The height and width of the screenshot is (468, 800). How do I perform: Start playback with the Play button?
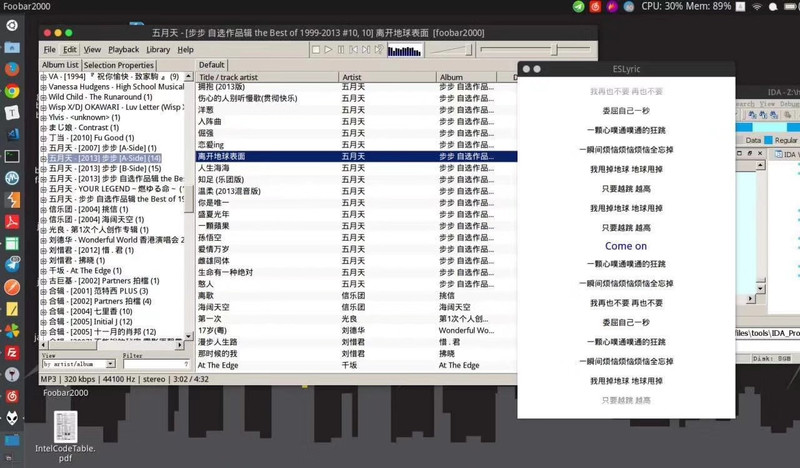click(x=329, y=50)
